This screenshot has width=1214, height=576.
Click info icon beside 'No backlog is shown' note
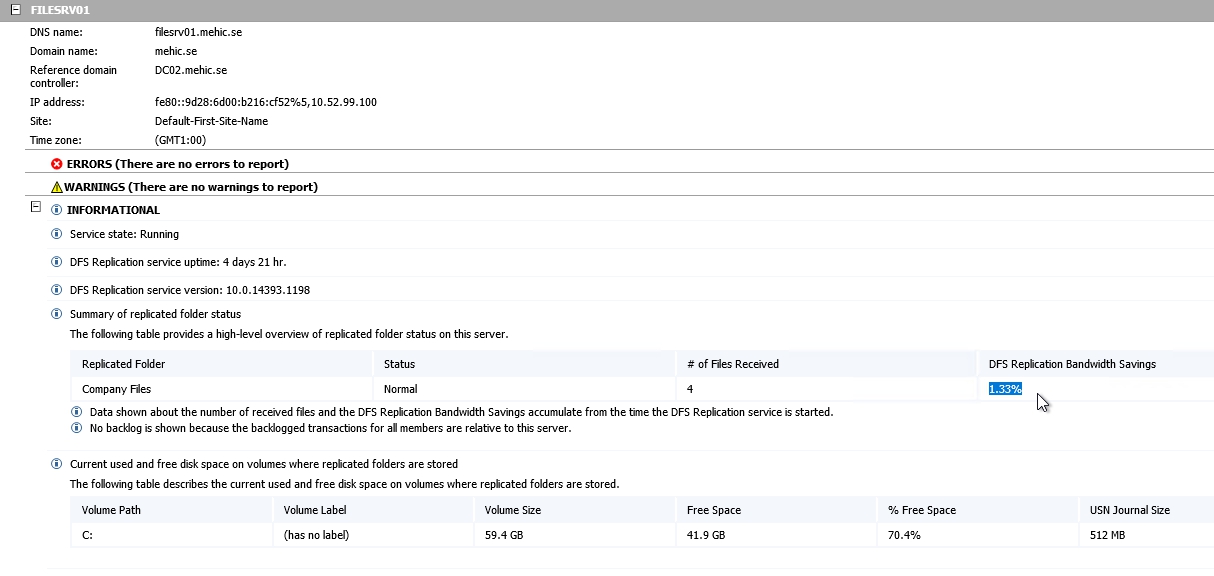[76, 428]
